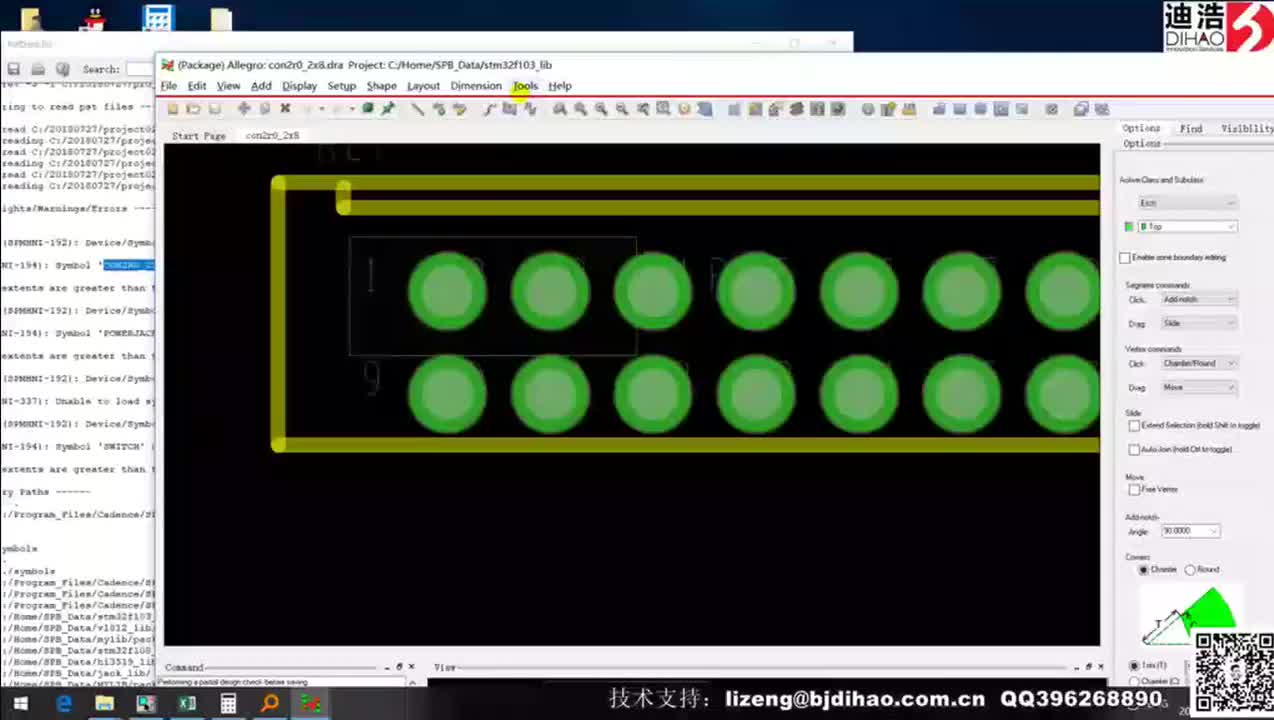Click the cascaded windows toolbar icon
The height and width of the screenshot is (720, 1274).
point(1080,109)
